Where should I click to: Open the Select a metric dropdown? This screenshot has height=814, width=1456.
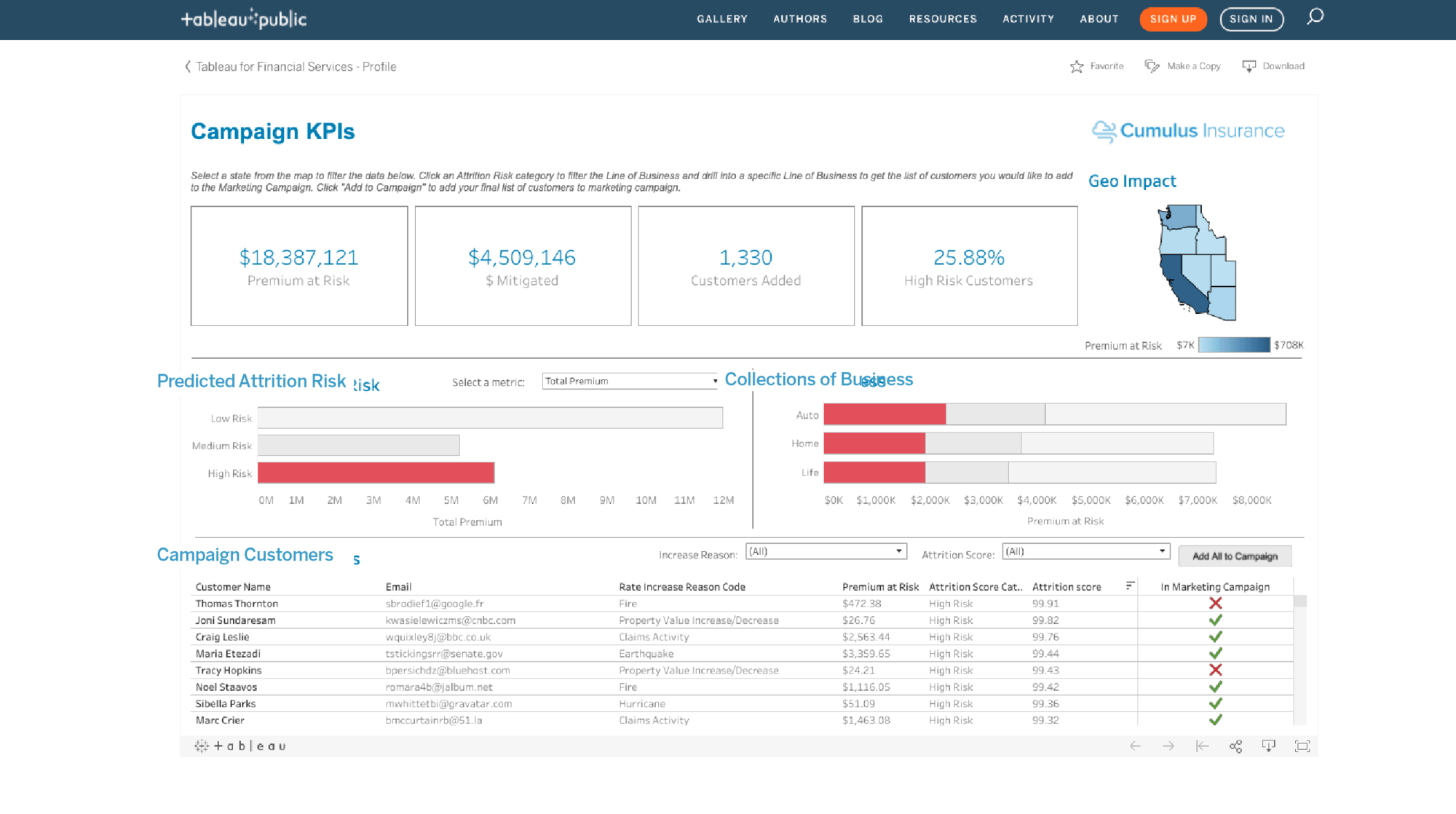pos(630,381)
